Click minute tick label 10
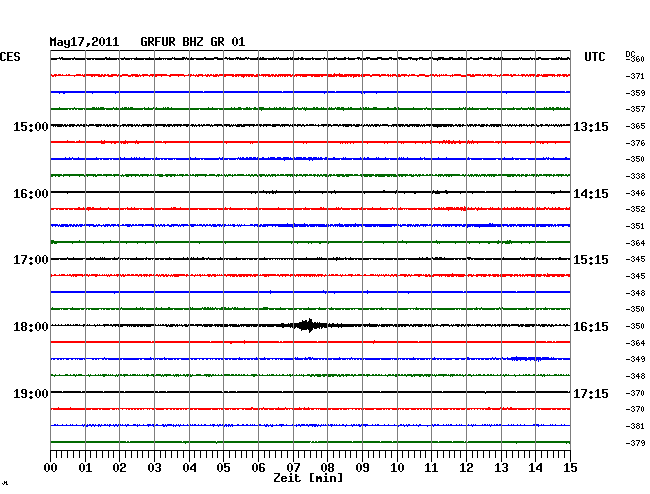Image resolution: width=650 pixels, height=494 pixels. pos(397,468)
